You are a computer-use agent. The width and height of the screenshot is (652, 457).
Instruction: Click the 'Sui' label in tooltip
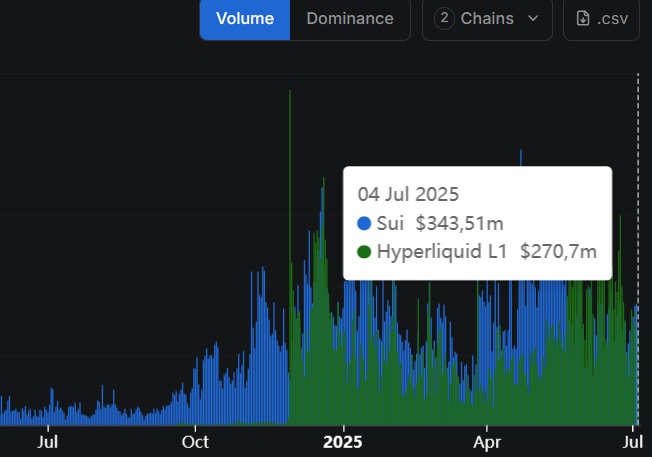(x=390, y=223)
